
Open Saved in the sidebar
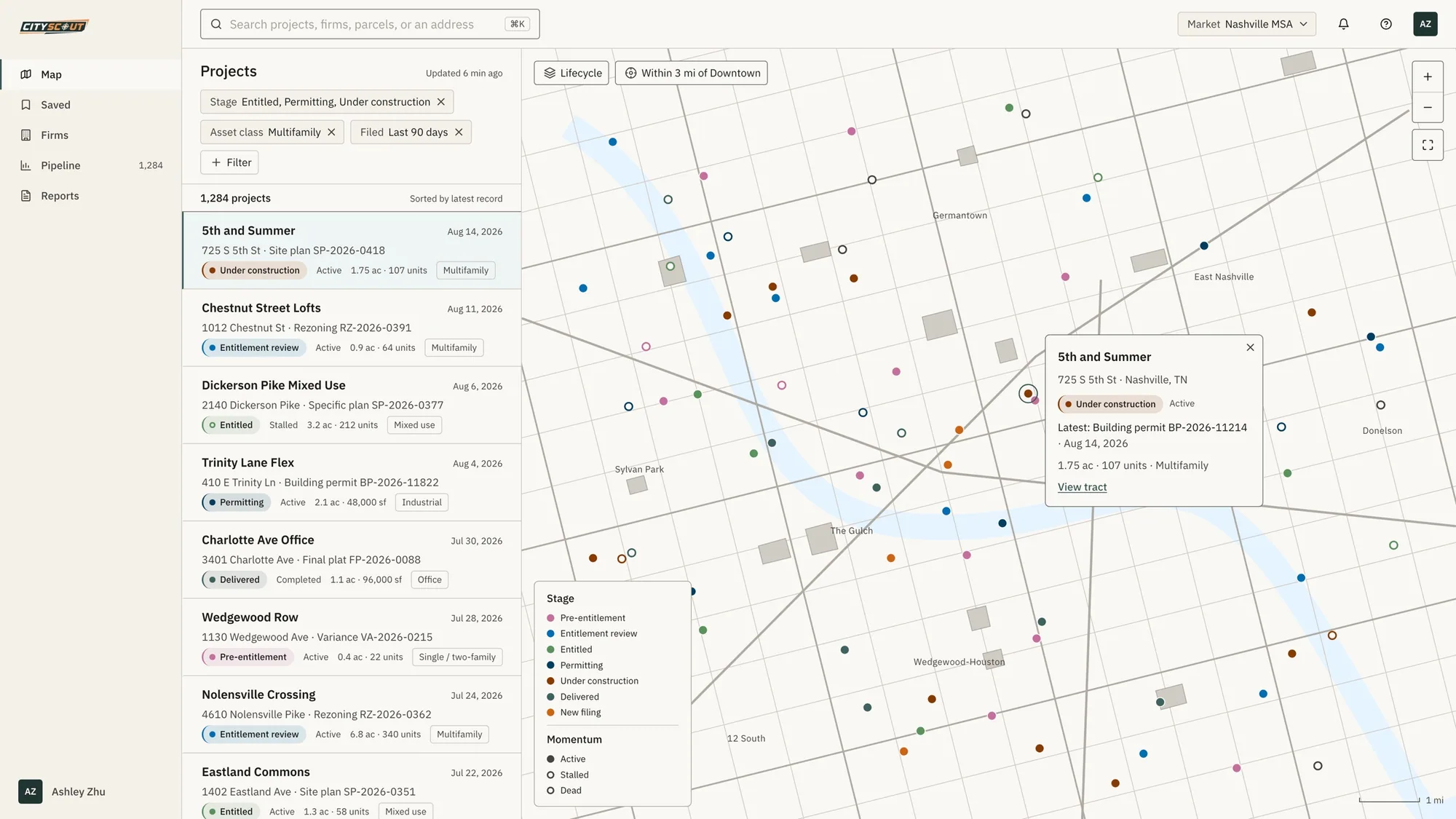(91, 105)
